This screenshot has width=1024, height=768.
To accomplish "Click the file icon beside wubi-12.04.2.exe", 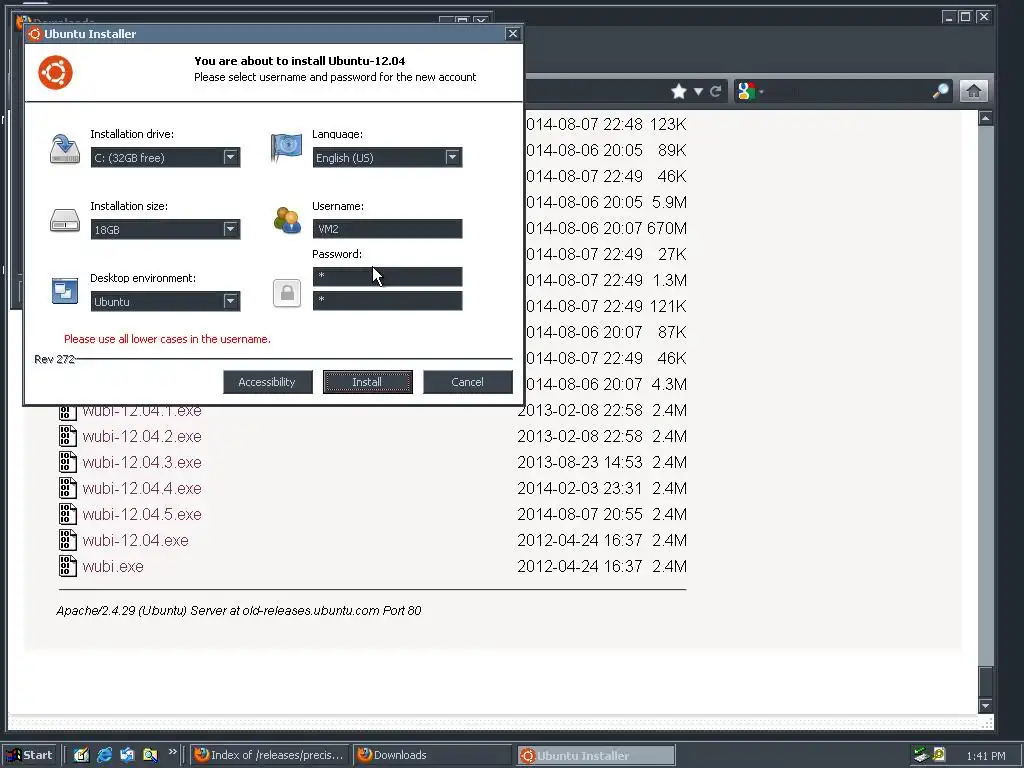I will point(67,436).
